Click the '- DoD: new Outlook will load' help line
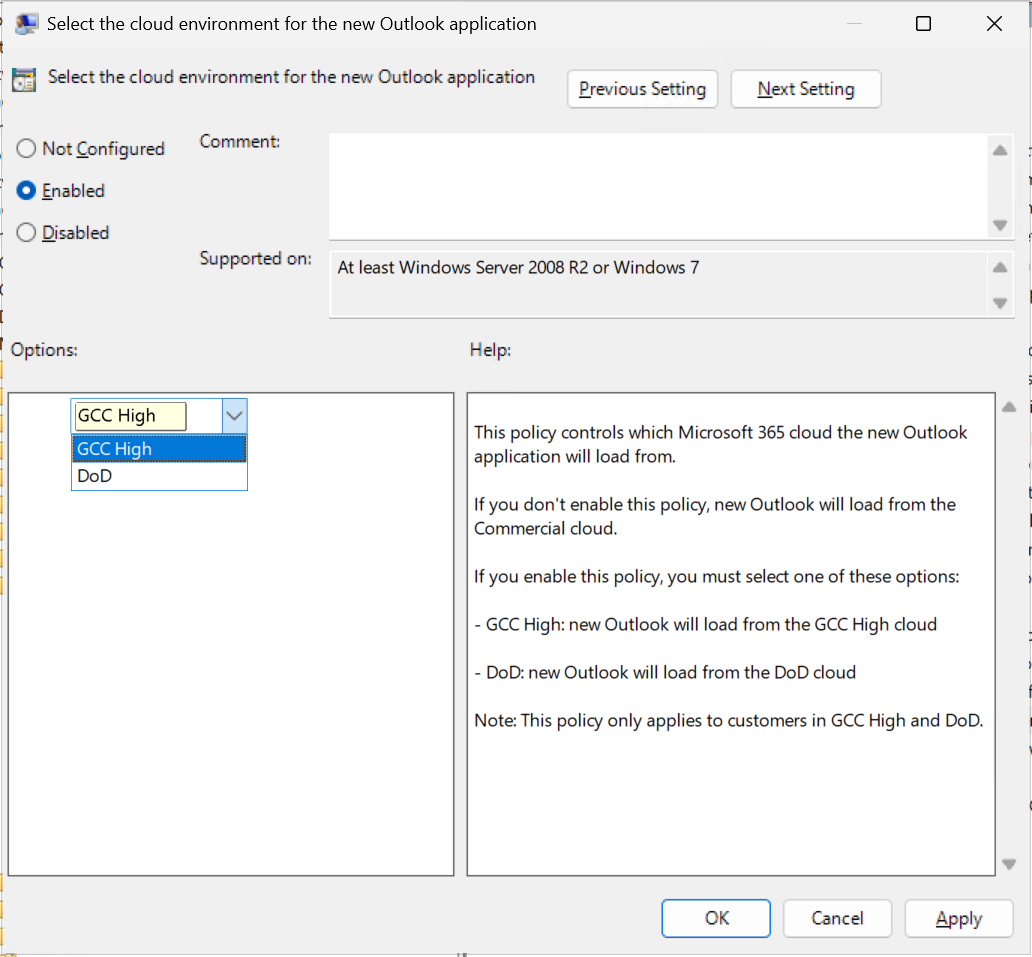The width and height of the screenshot is (1032, 957). point(665,673)
